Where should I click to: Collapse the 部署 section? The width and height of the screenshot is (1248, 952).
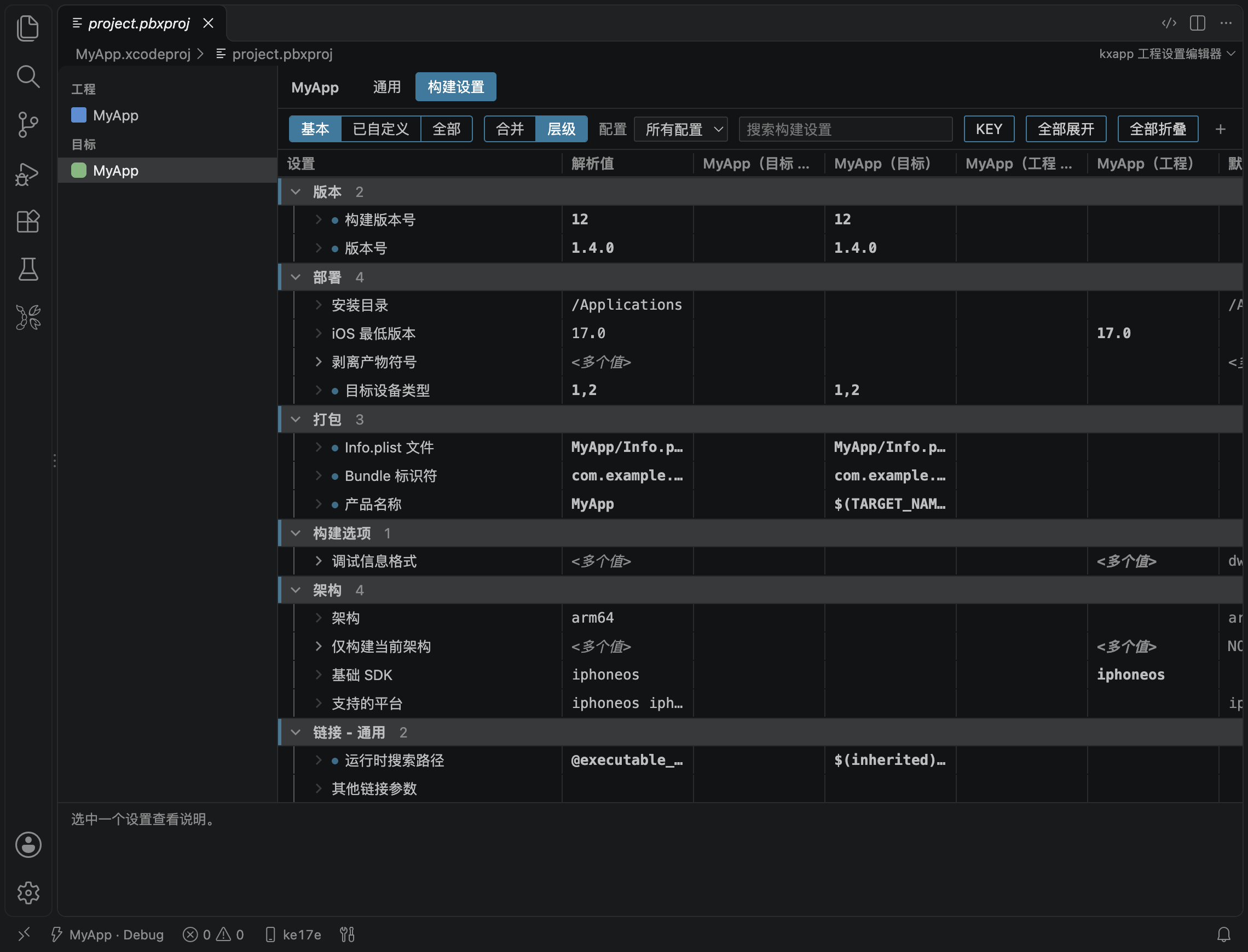pyautogui.click(x=295, y=277)
